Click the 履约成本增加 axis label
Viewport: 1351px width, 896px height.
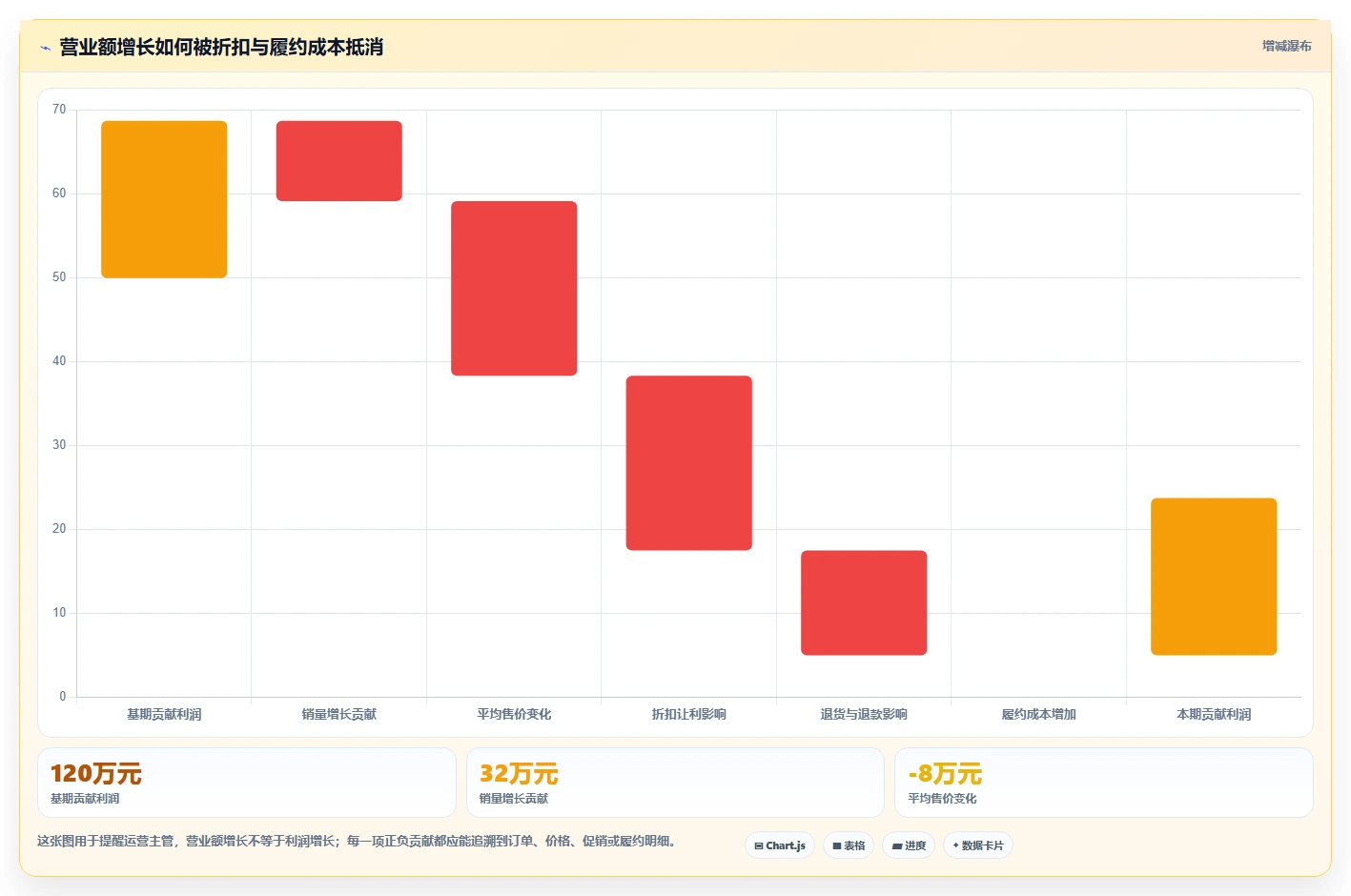1038,714
